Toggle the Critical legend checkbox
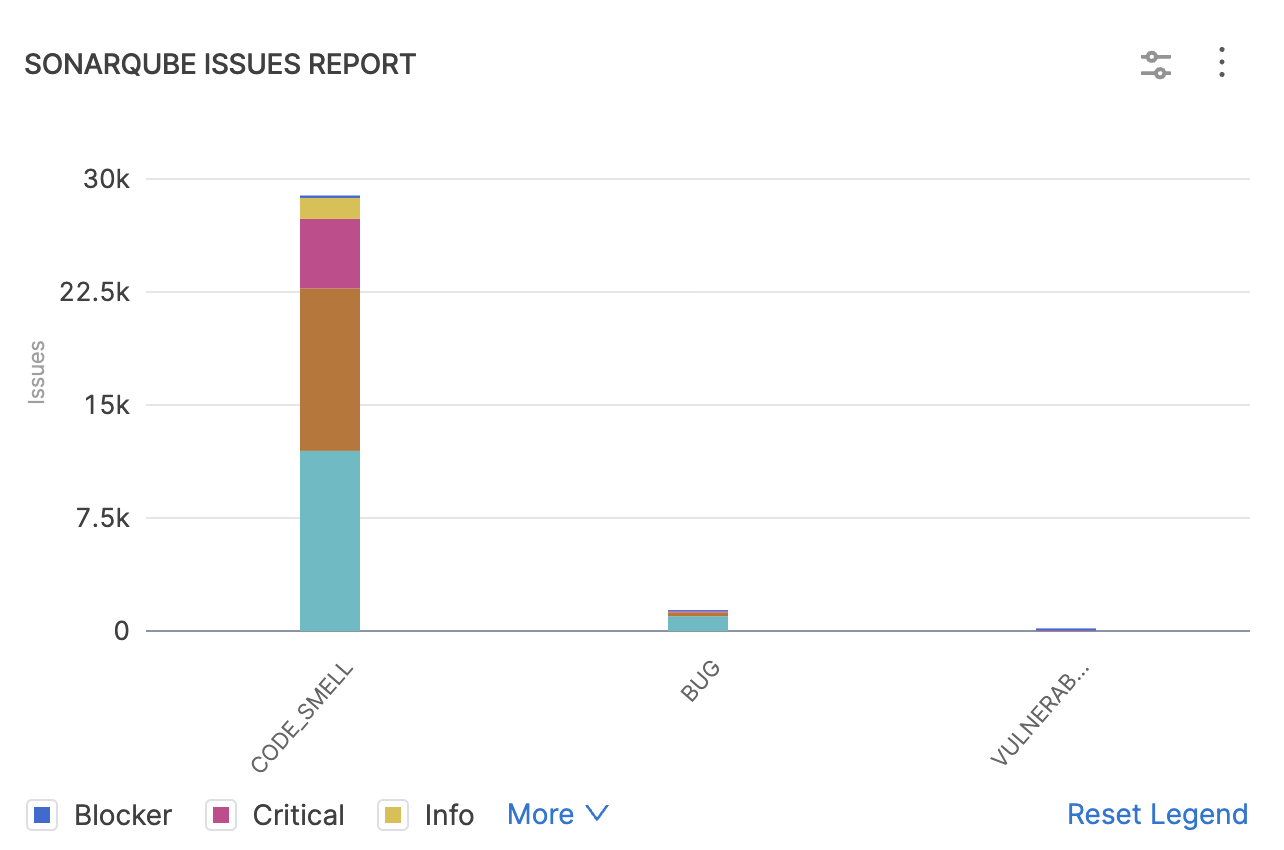 (220, 815)
